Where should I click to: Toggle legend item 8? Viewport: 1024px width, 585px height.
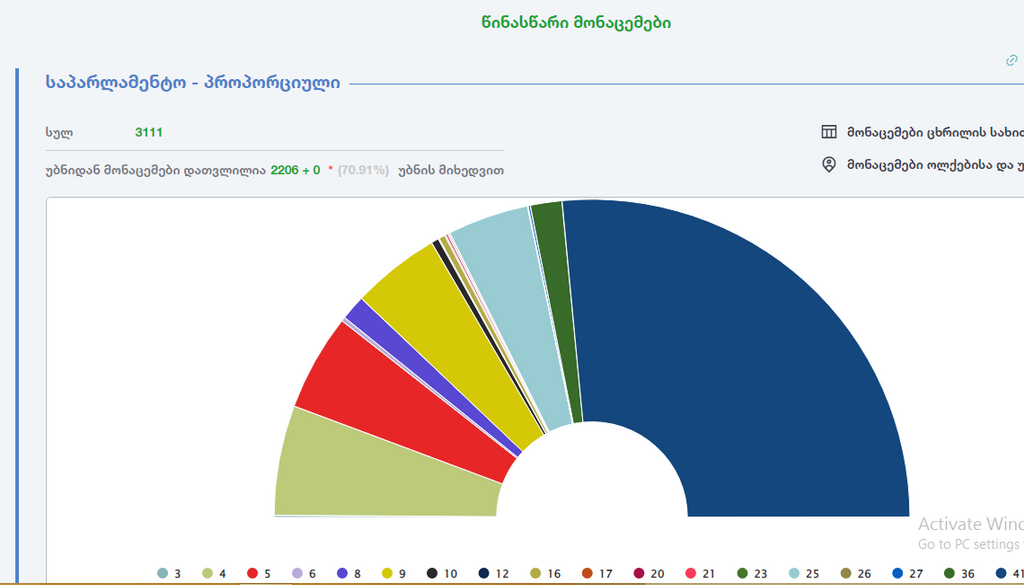[349, 573]
